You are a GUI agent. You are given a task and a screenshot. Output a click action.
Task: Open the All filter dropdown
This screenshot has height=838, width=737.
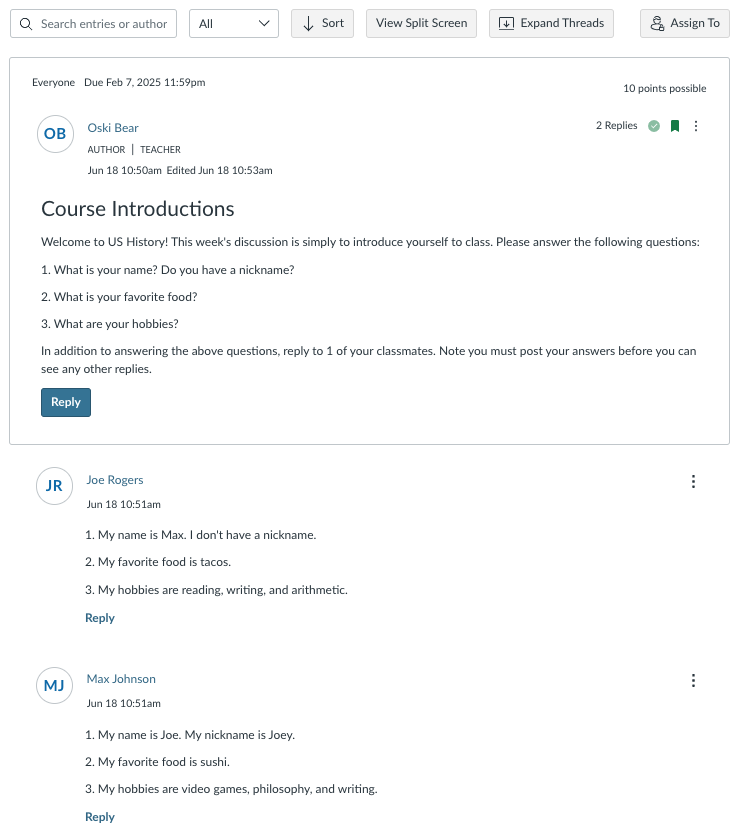[233, 23]
